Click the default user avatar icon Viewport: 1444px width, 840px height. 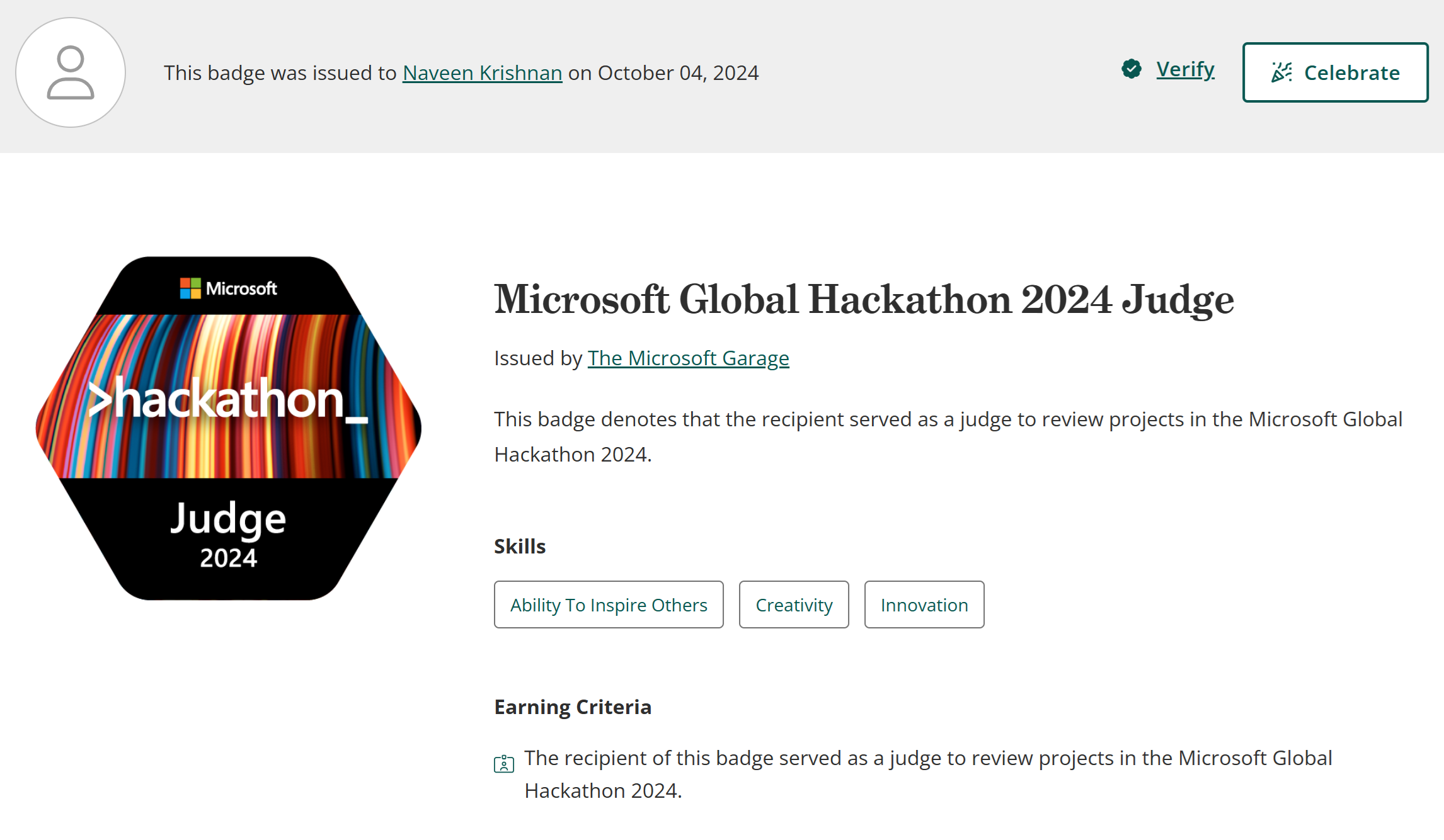(x=71, y=72)
